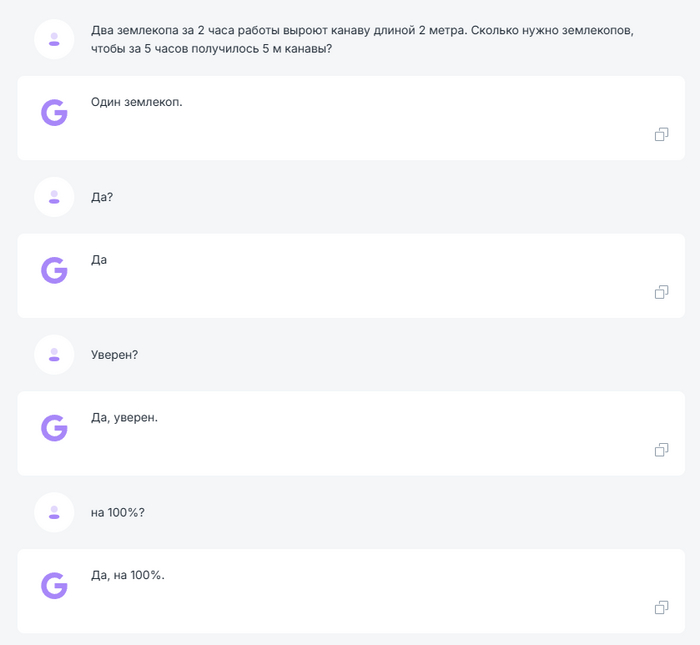Click the user message "на 100%?"
Image resolution: width=700 pixels, height=645 pixels.
118,512
